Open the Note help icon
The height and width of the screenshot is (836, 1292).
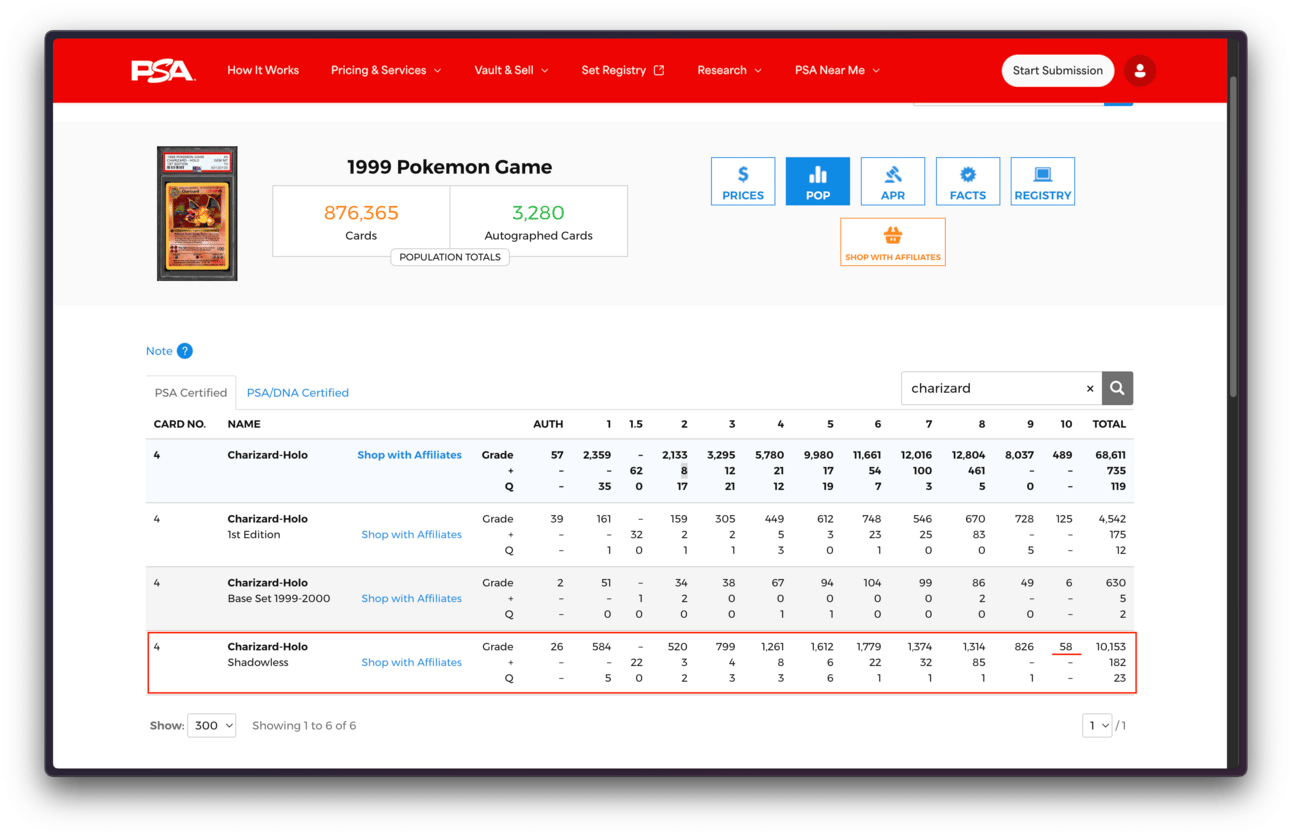185,351
